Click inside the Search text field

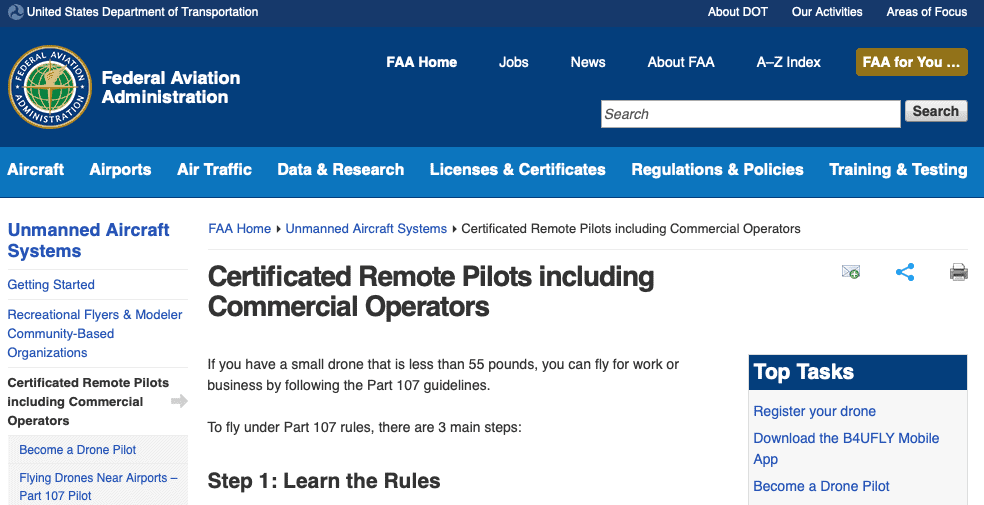(x=751, y=114)
